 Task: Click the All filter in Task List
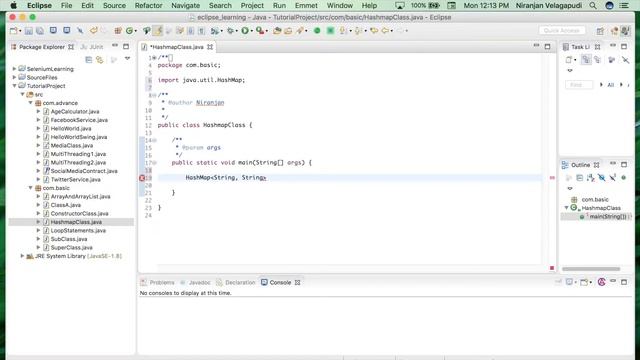pyautogui.click(x=611, y=85)
